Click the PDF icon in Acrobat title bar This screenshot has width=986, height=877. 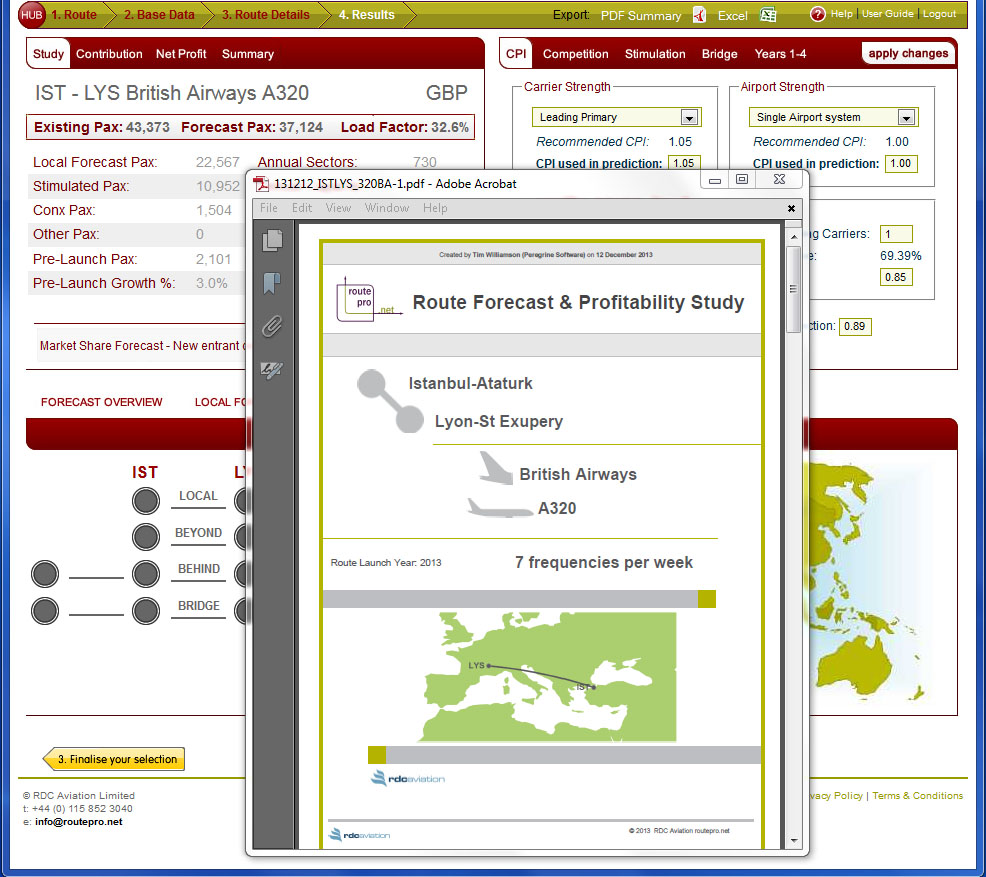(261, 184)
